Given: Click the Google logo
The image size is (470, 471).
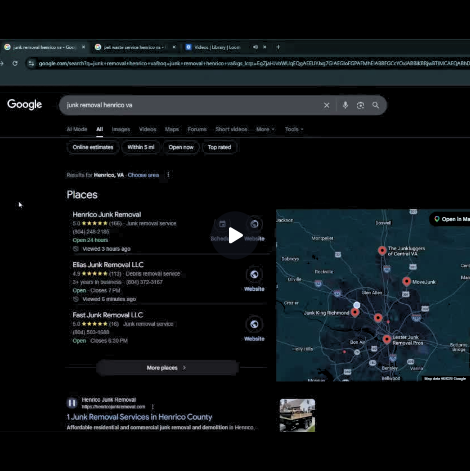Looking at the screenshot, I should coord(25,104).
